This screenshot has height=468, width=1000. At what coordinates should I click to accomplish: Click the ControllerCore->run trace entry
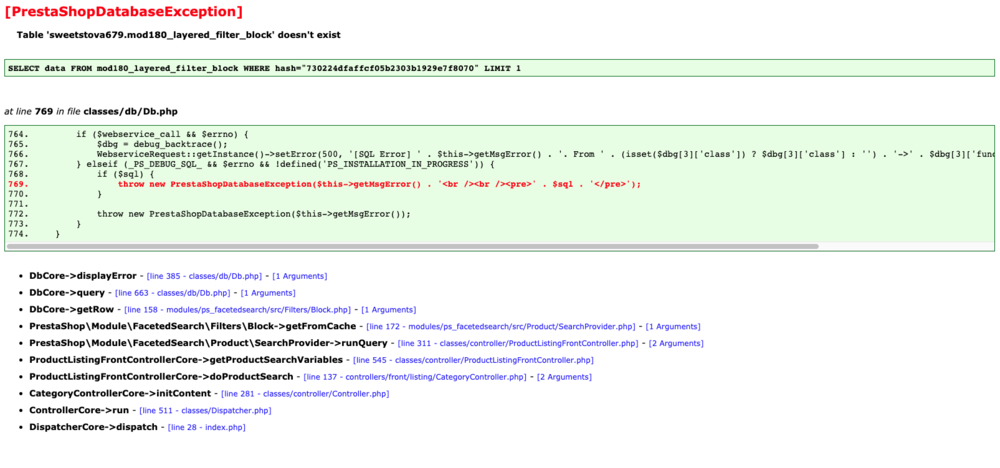coord(79,411)
